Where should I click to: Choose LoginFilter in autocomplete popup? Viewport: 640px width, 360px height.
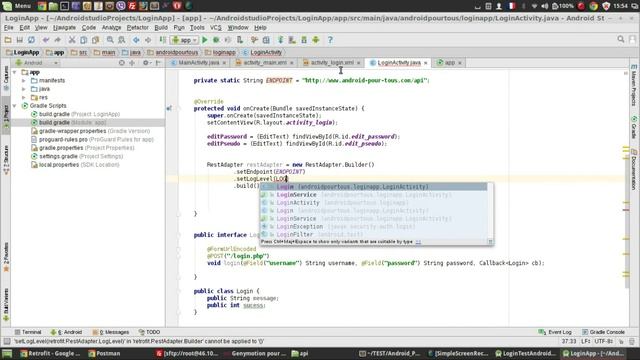[x=373, y=234]
